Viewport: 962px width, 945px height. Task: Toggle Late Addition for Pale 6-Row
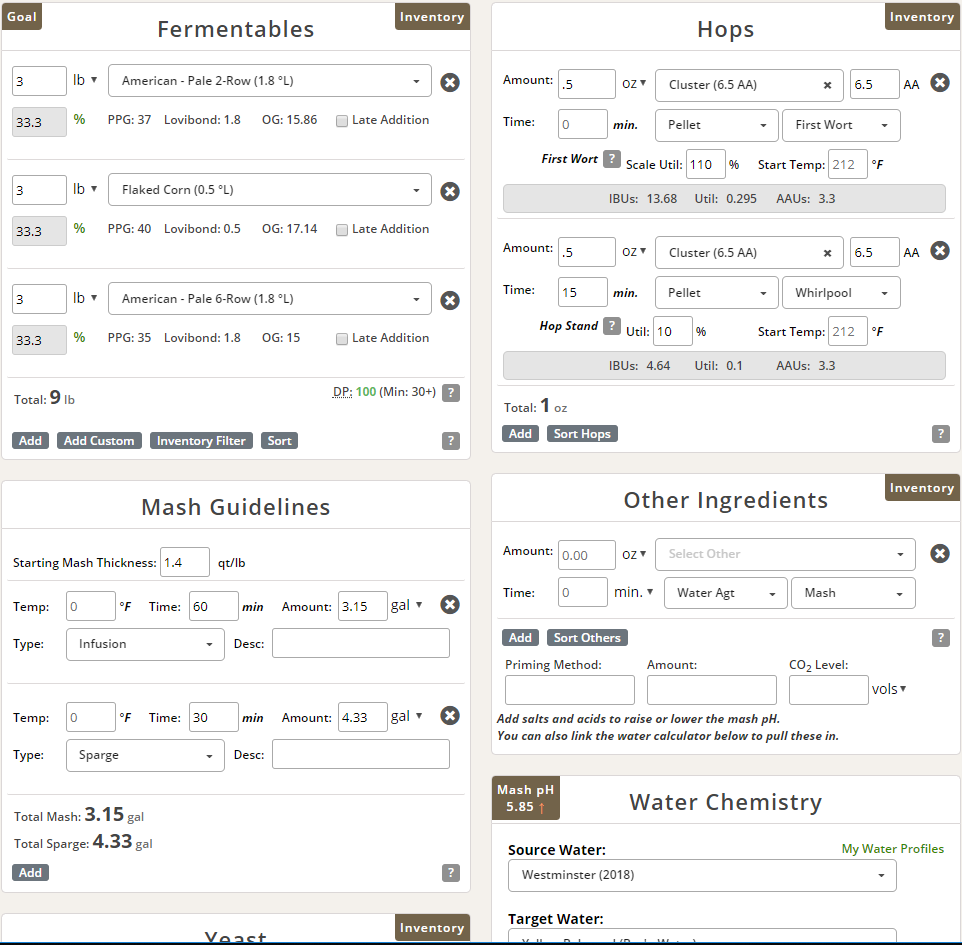pyautogui.click(x=342, y=339)
